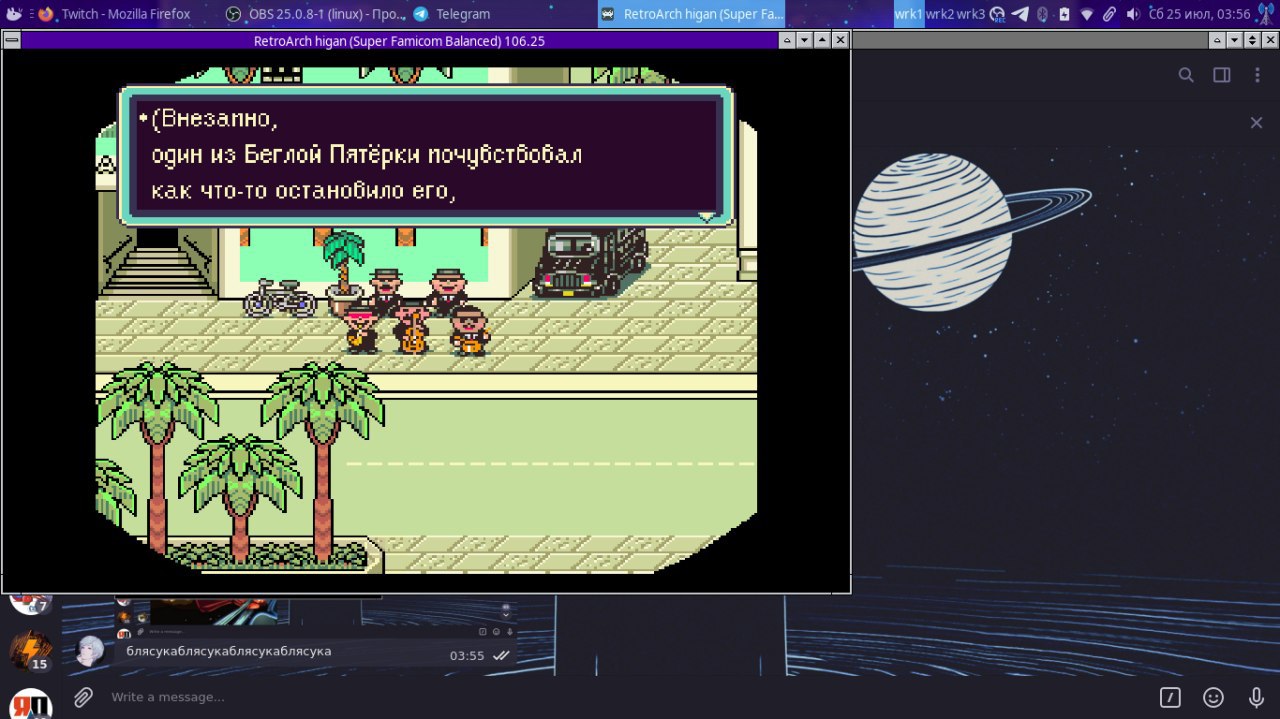Close the Telegram panel with X
Screen dimensions: 1280x719
click(1256, 122)
